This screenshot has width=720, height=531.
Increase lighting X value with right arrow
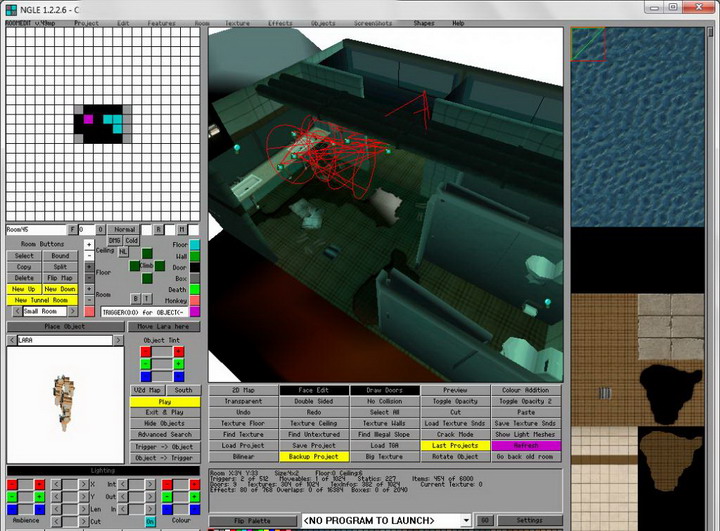(83, 484)
